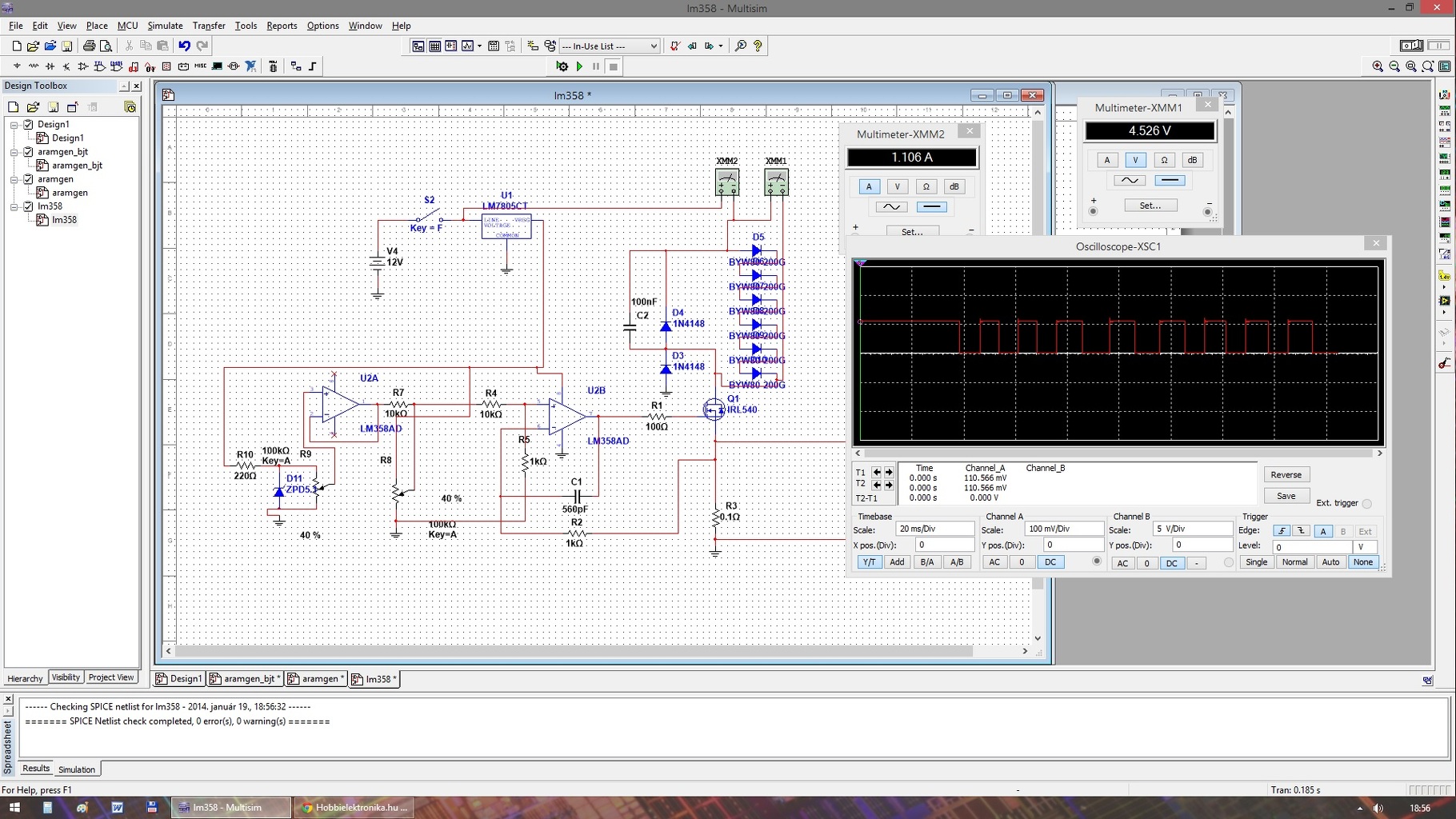Click the Print icon in the toolbar
The width and height of the screenshot is (1456, 819).
(x=89, y=46)
